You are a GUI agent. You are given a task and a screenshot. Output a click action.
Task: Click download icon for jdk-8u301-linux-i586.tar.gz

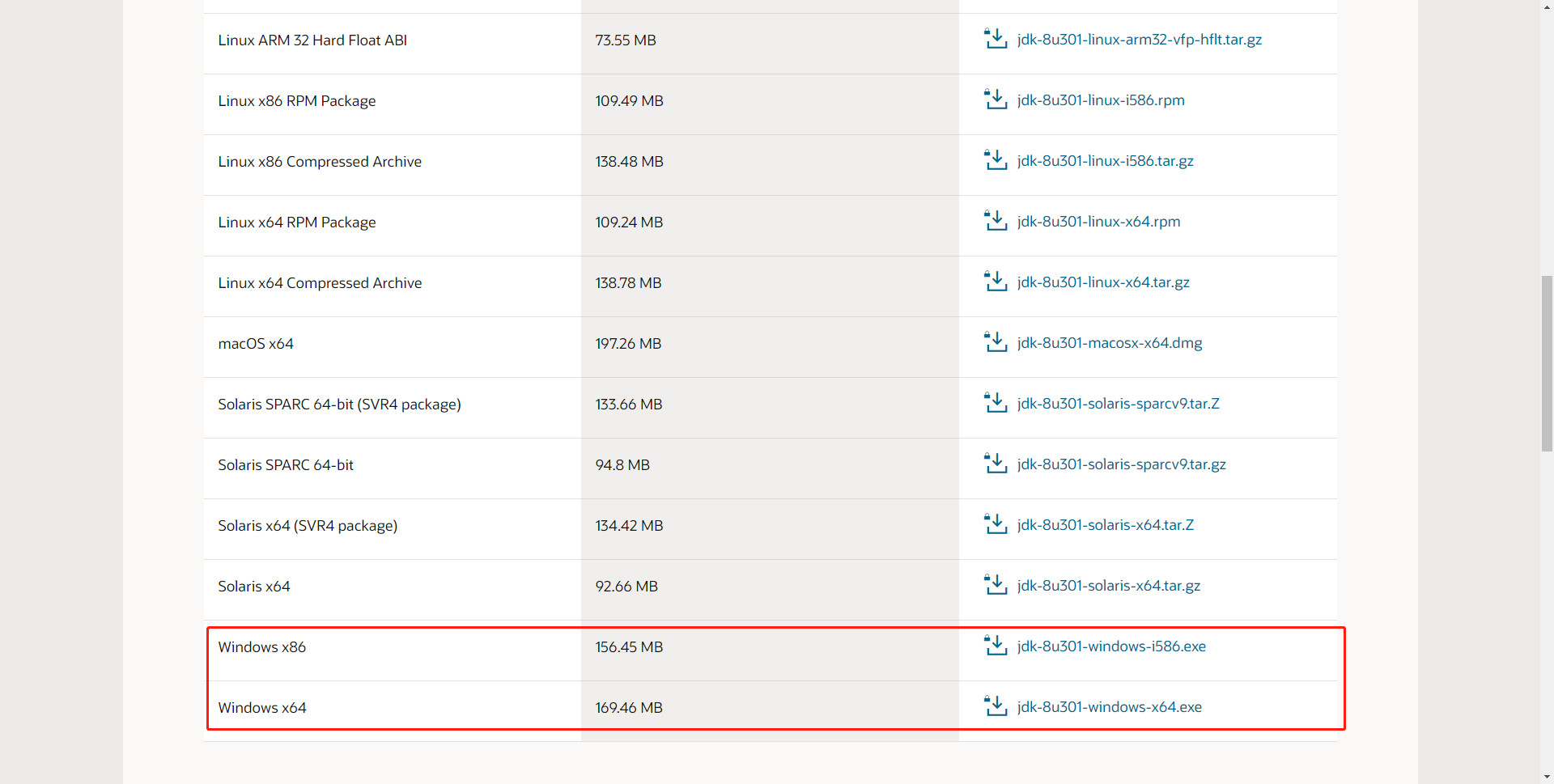(995, 160)
